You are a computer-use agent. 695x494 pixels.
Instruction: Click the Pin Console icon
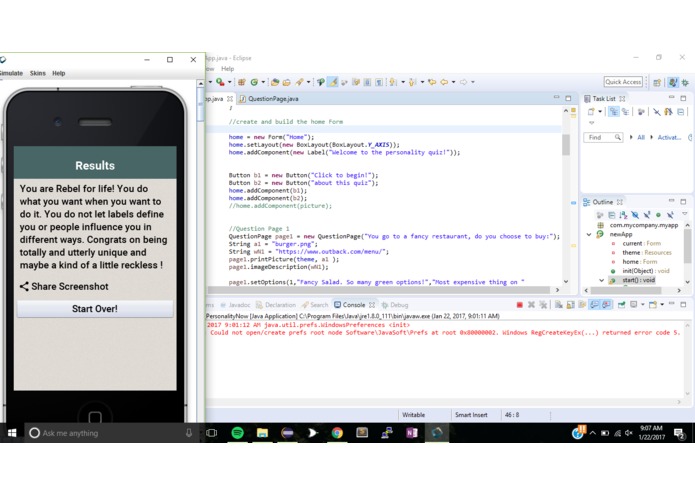(x=621, y=305)
